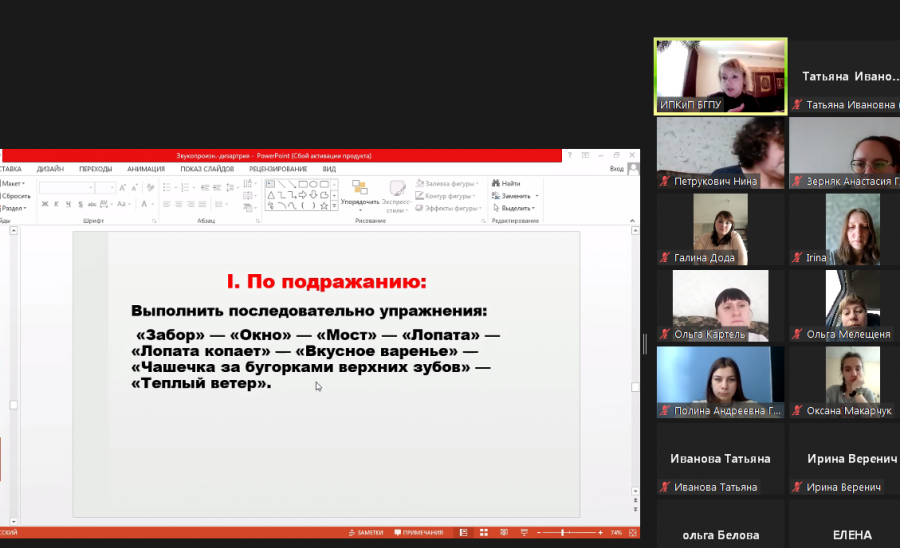Open slide sorter view in status bar

[x=484, y=533]
